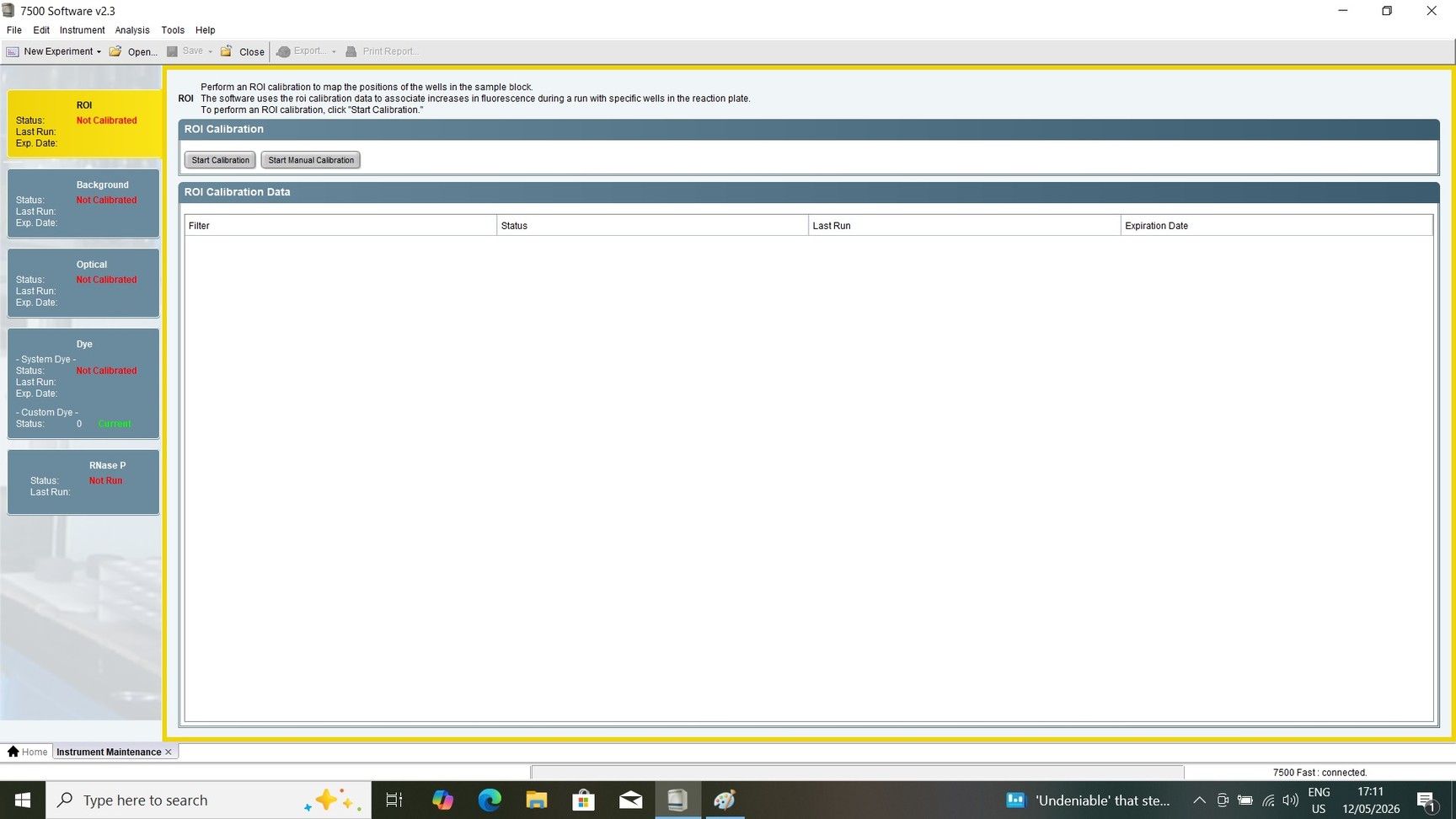Image resolution: width=1456 pixels, height=819 pixels.
Task: Open File Explorer from the taskbar
Action: coord(537,800)
